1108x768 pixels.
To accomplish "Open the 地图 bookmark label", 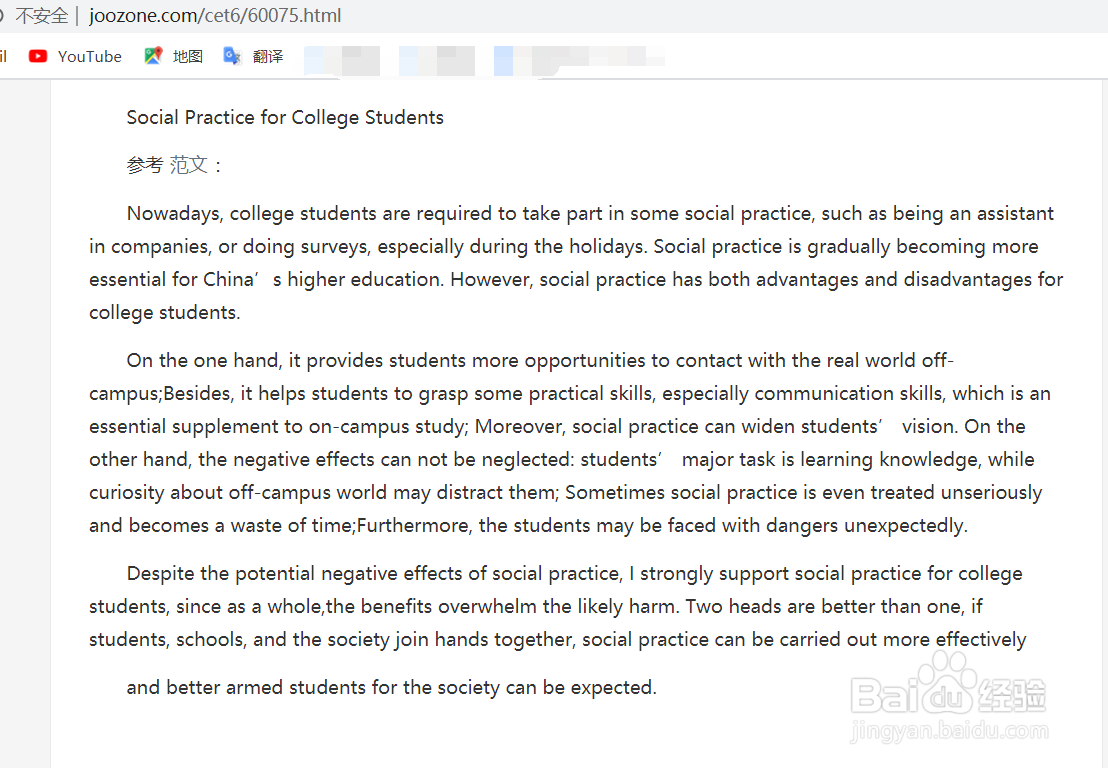I will pyautogui.click(x=188, y=57).
